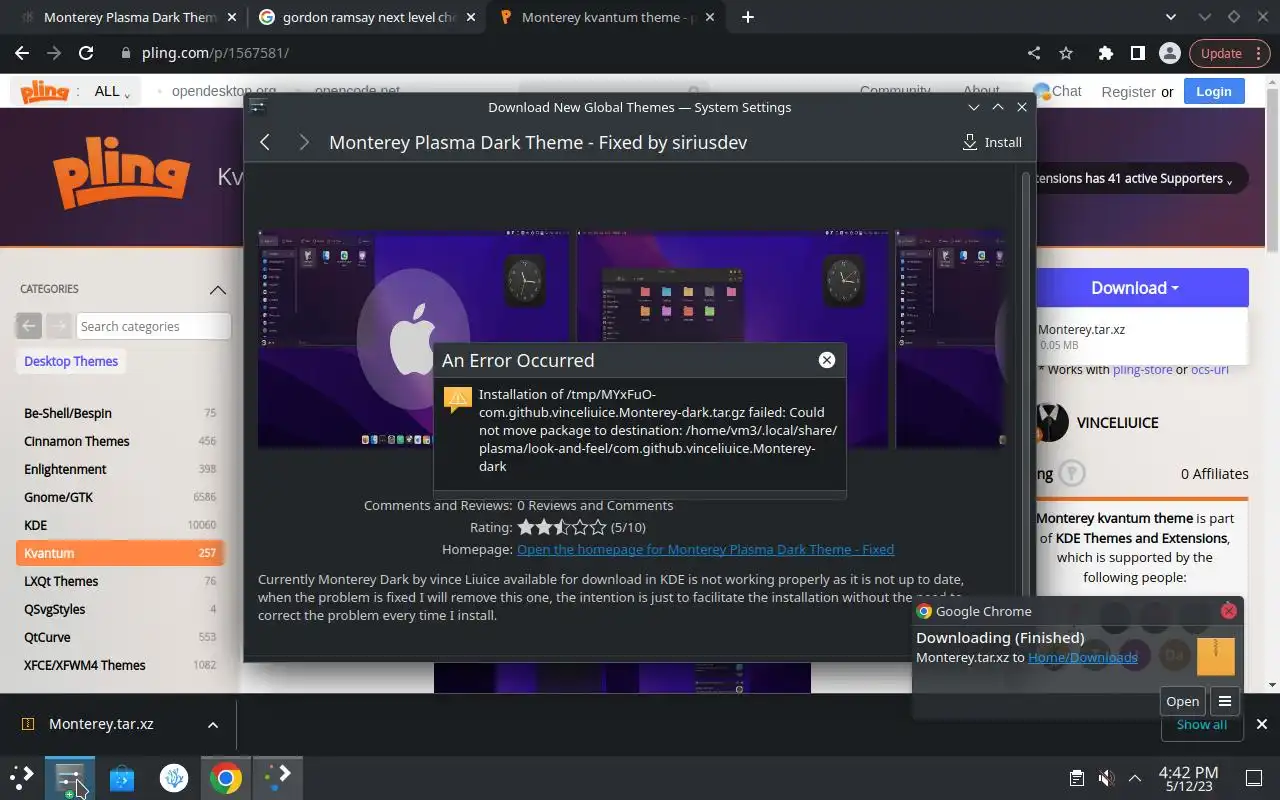Switch to gordon ramsay next level tab
Screen dimensions: 1280x800
(369, 17)
